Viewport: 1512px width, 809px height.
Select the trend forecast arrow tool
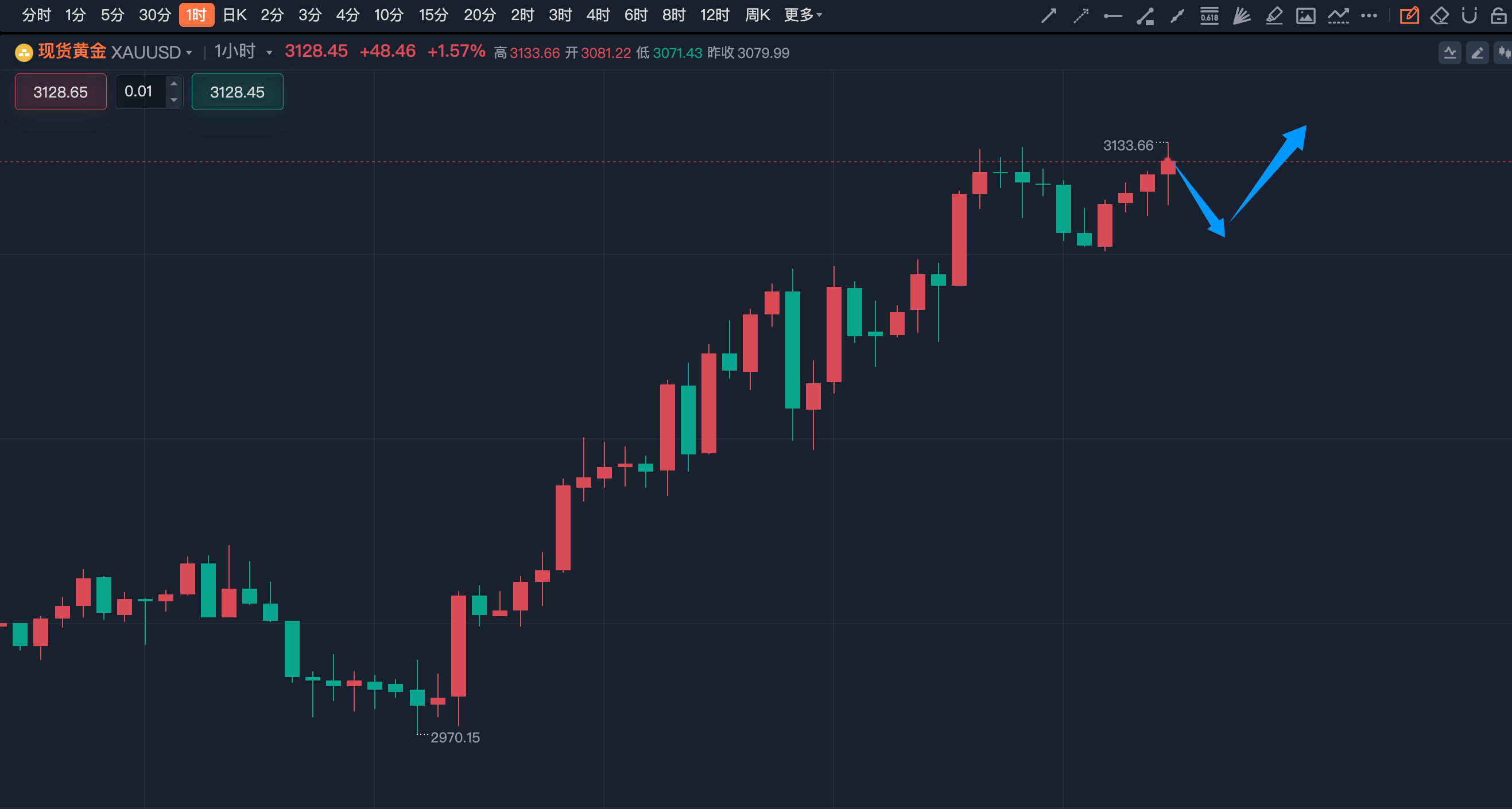1337,15
